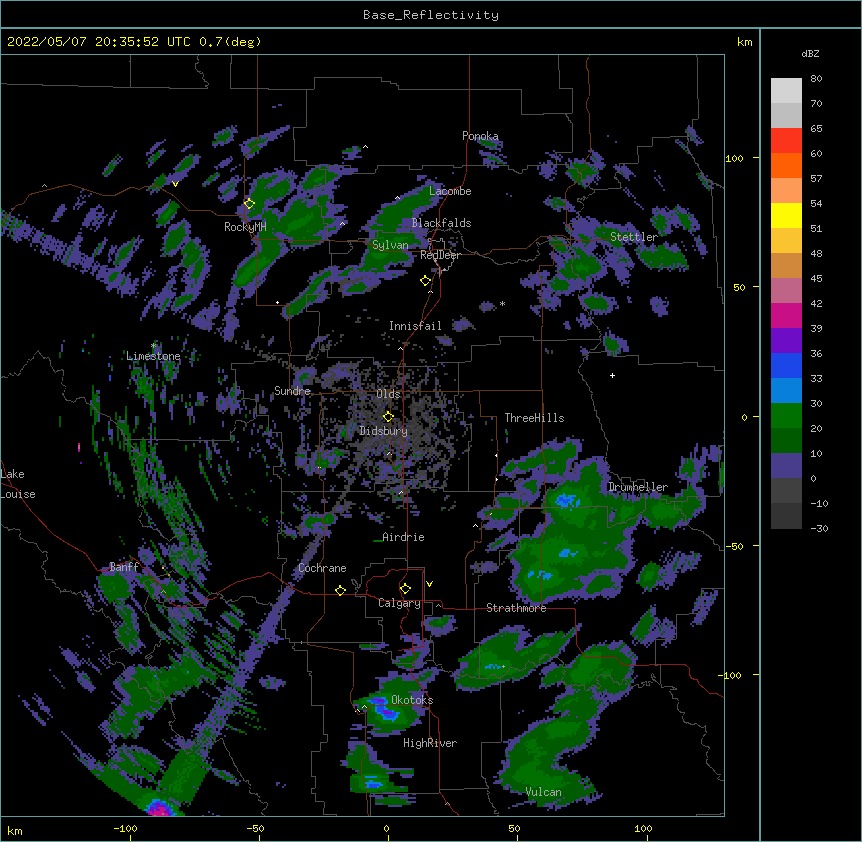Pick the bright green 30 dBZ legend swatch
Image resolution: width=862 pixels, height=842 pixels.
(786, 416)
